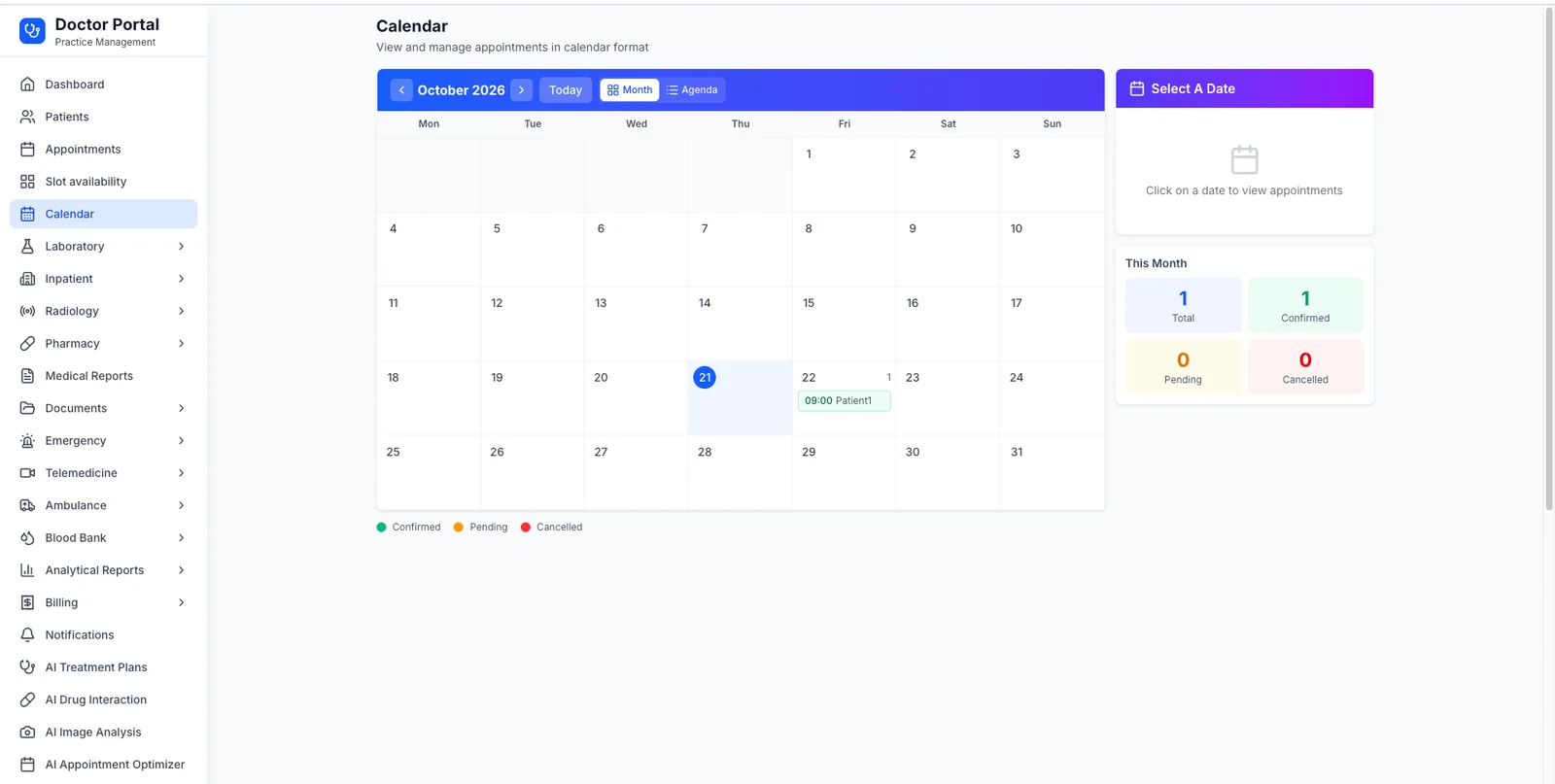Expand the Laboratory submenu chevron

tap(182, 247)
